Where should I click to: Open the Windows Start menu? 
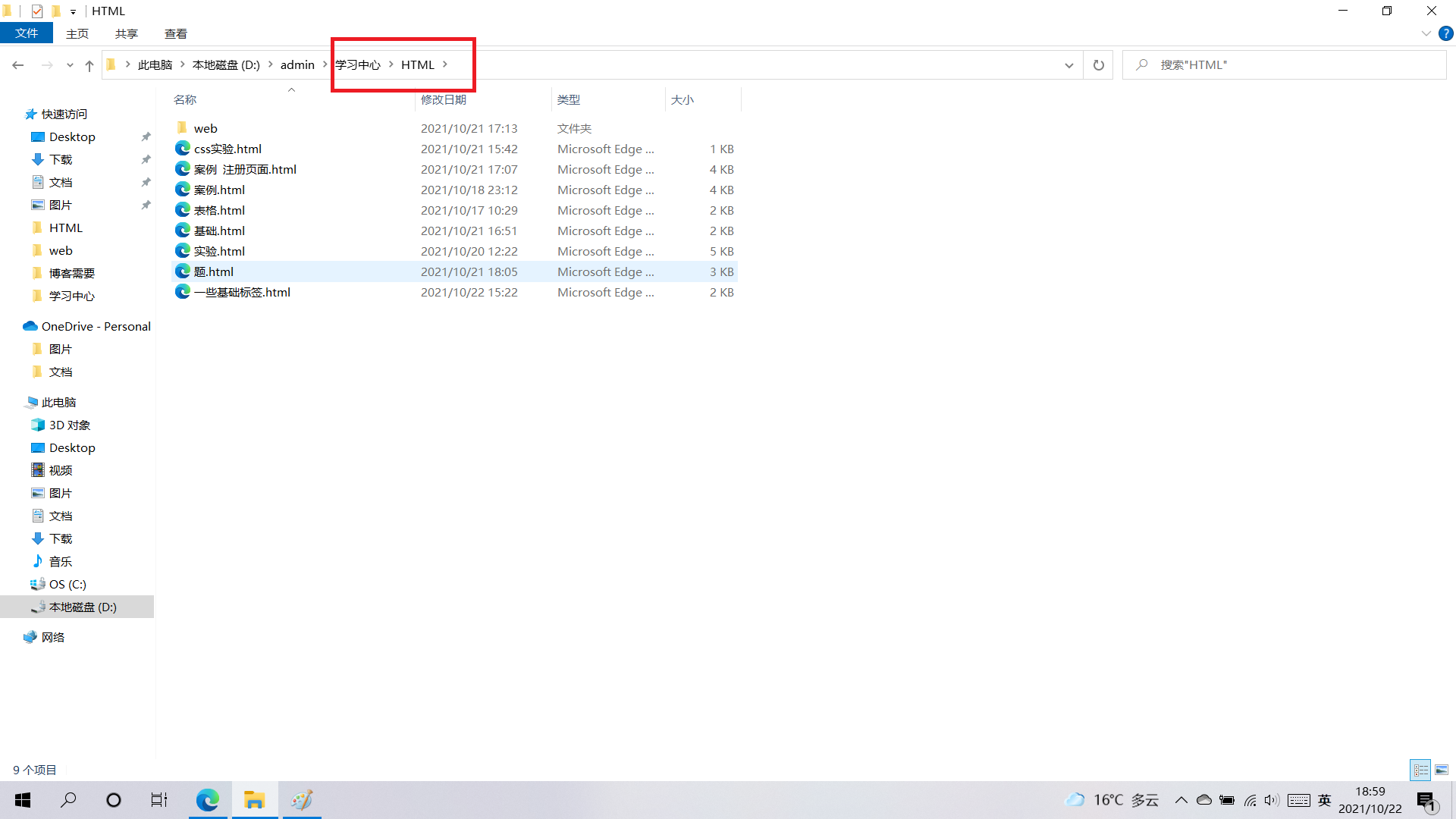pos(23,800)
